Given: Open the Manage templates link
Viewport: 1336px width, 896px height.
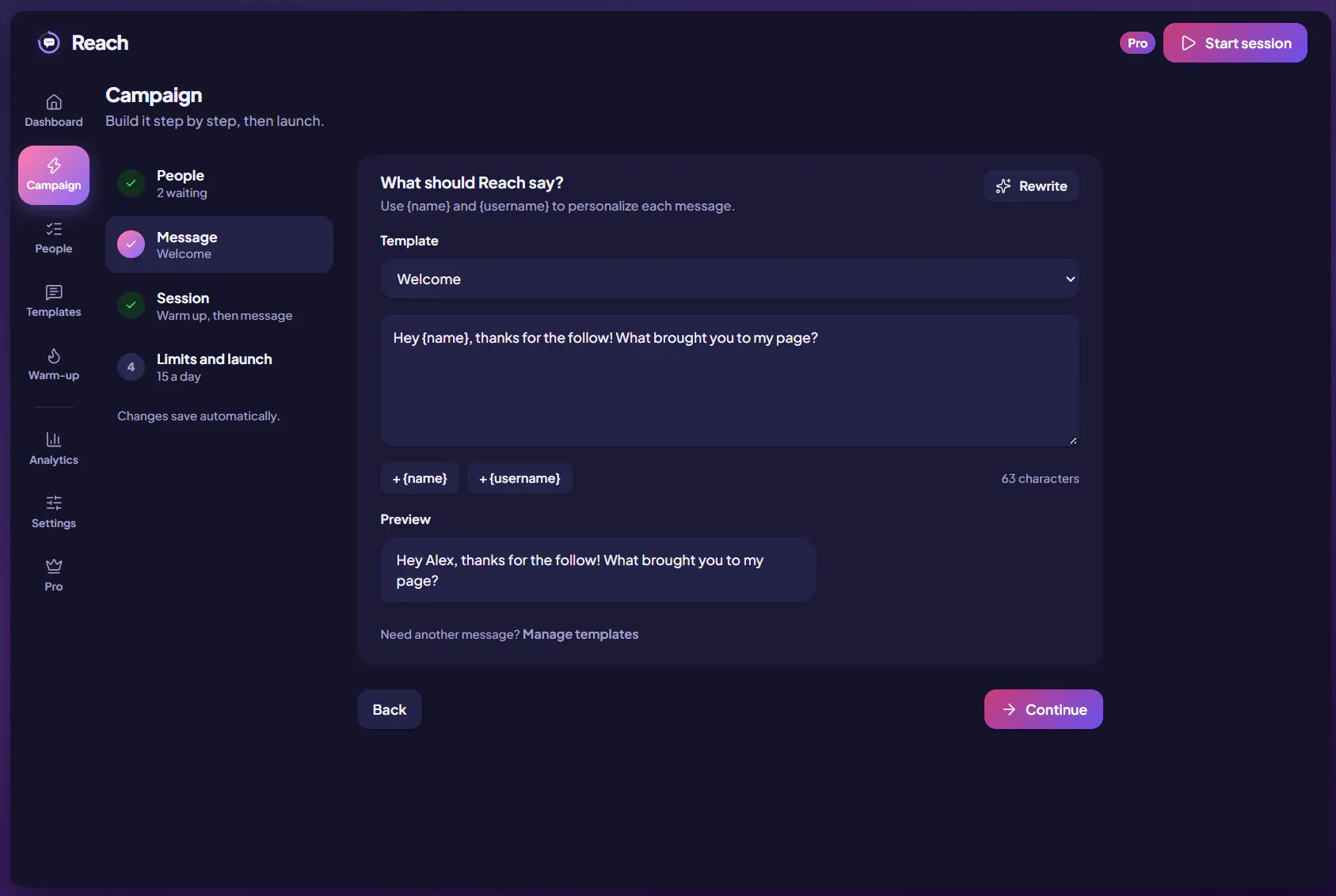Looking at the screenshot, I should (x=580, y=634).
